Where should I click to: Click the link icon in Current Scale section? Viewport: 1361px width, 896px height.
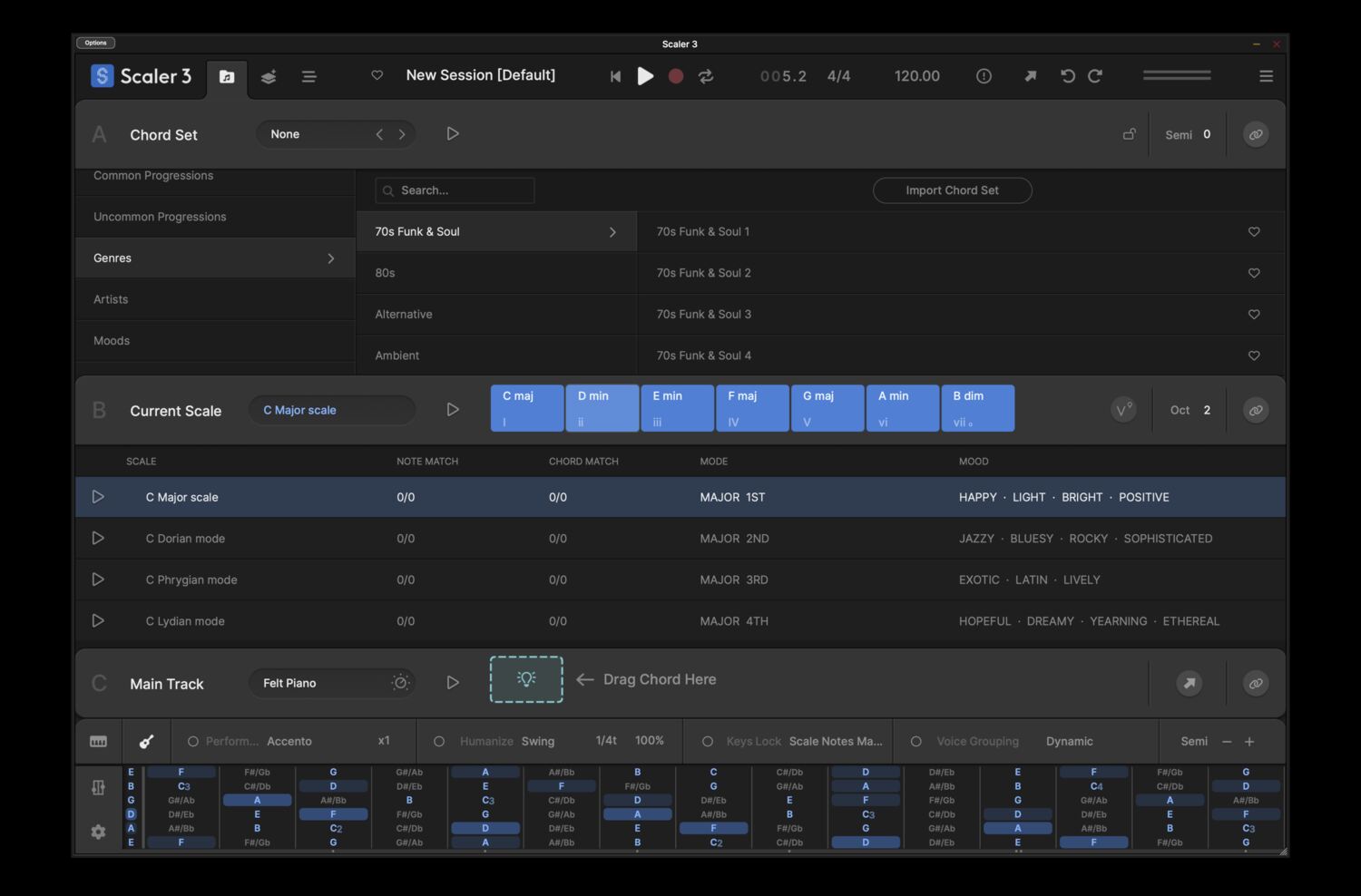point(1256,409)
